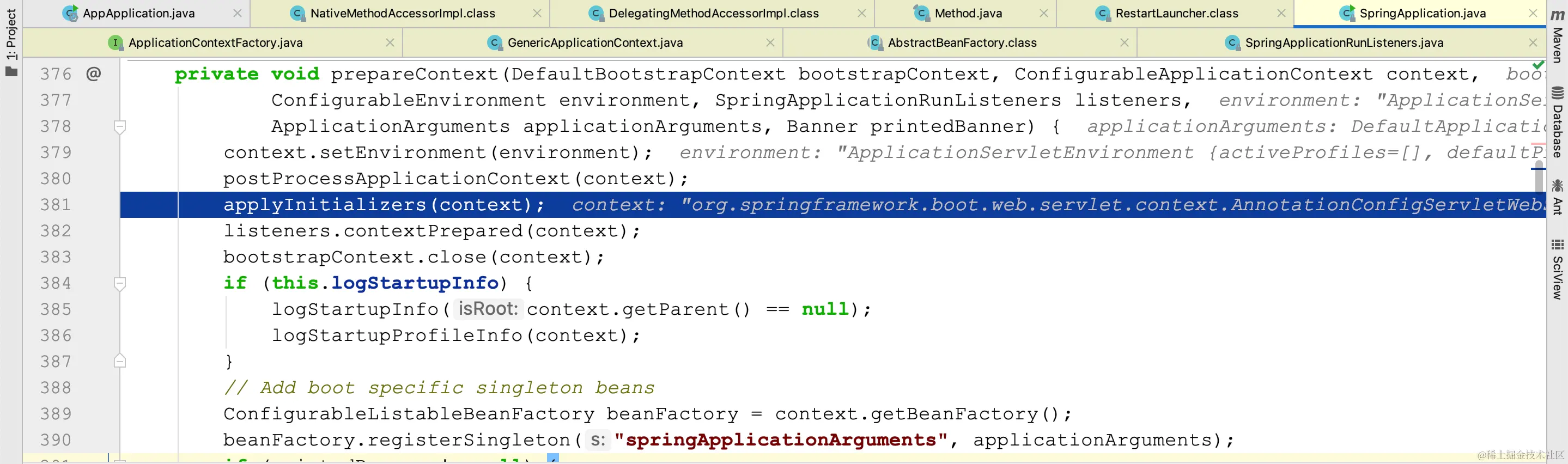Click the logStartupInfo field reference
1568x464 pixels.
pyautogui.click(x=415, y=283)
